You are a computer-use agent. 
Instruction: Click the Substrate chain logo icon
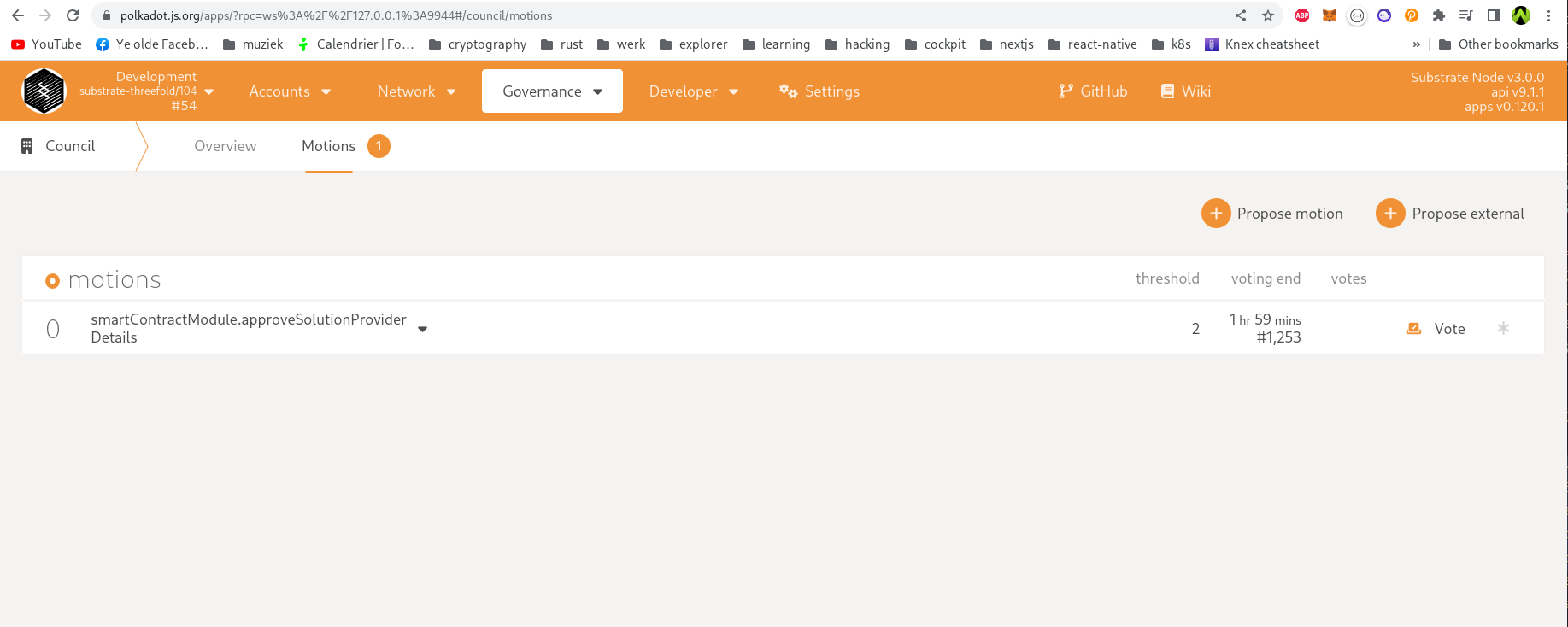click(x=44, y=91)
